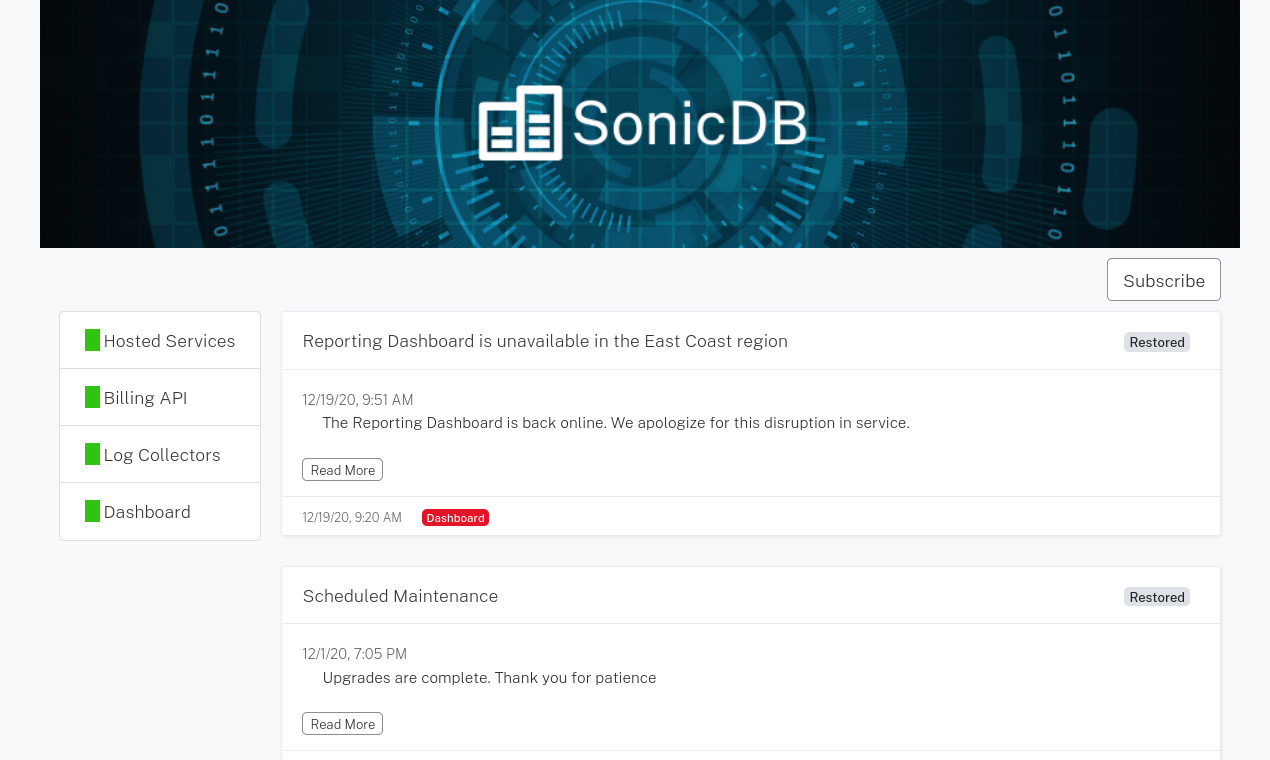
Task: Click green status indicator beside sidebar Dashboard
Action: (x=92, y=511)
